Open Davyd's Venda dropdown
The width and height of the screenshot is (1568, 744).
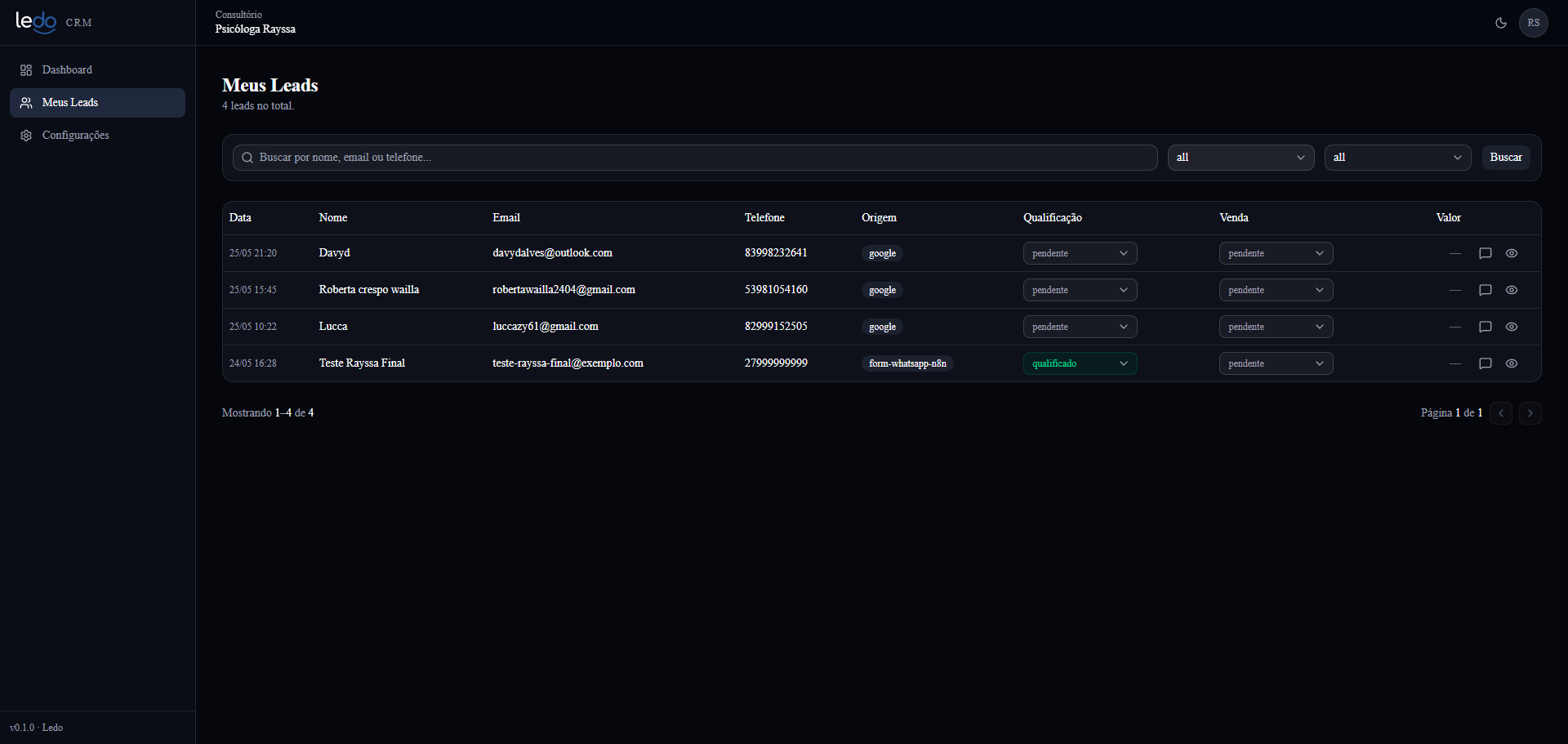point(1276,253)
